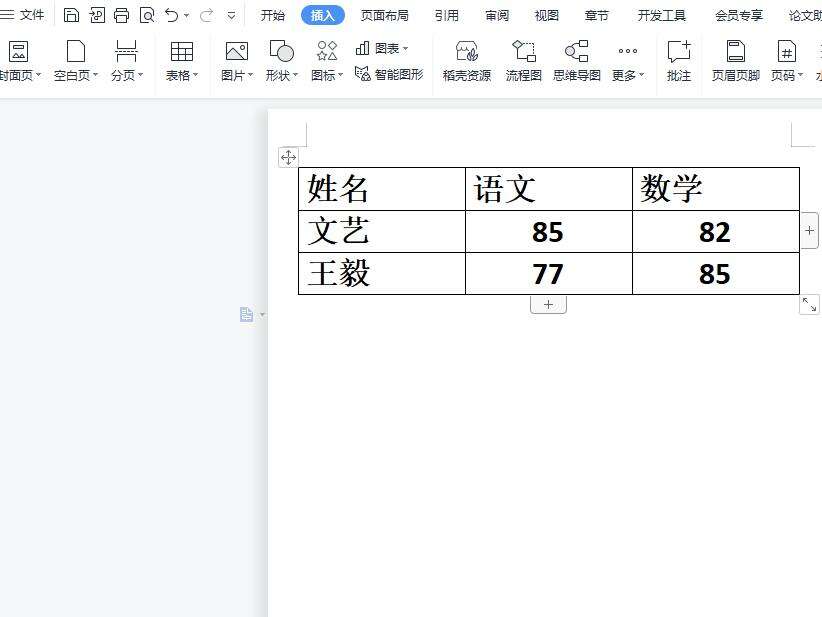Click the 图片 insert picture icon
The height and width of the screenshot is (617, 822).
[x=236, y=51]
